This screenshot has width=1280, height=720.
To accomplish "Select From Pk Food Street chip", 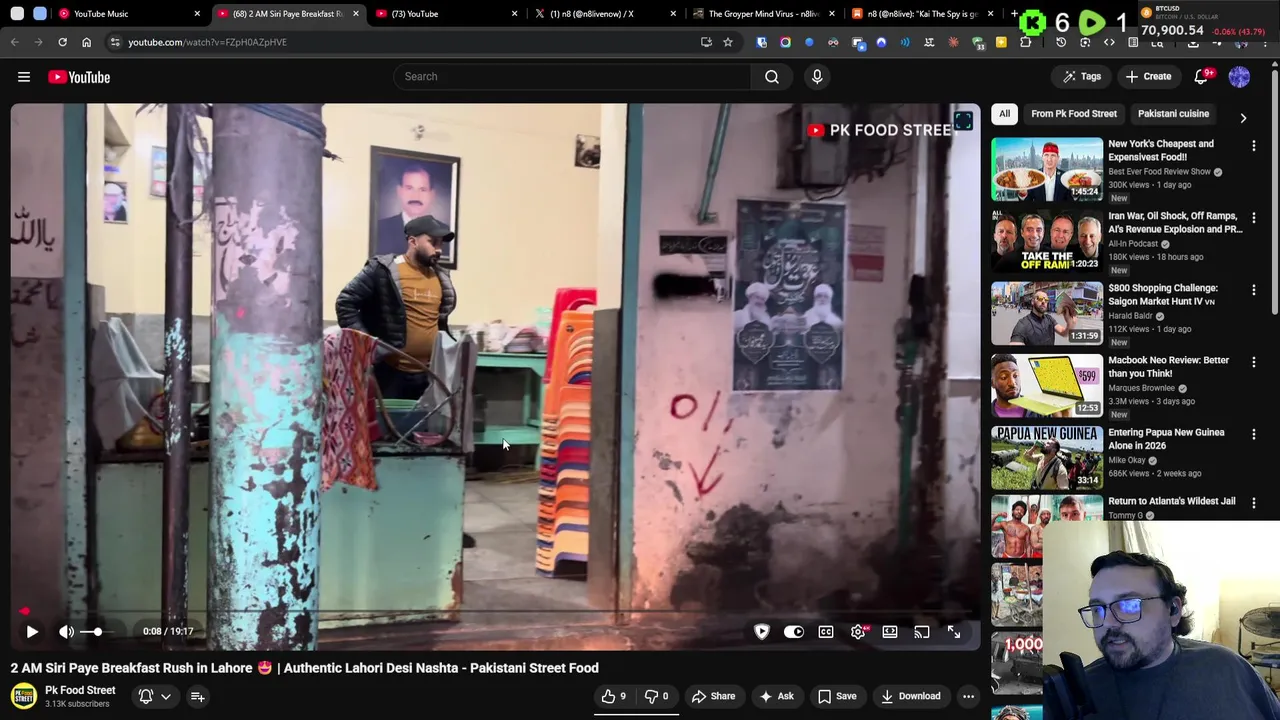I will click(x=1074, y=114).
